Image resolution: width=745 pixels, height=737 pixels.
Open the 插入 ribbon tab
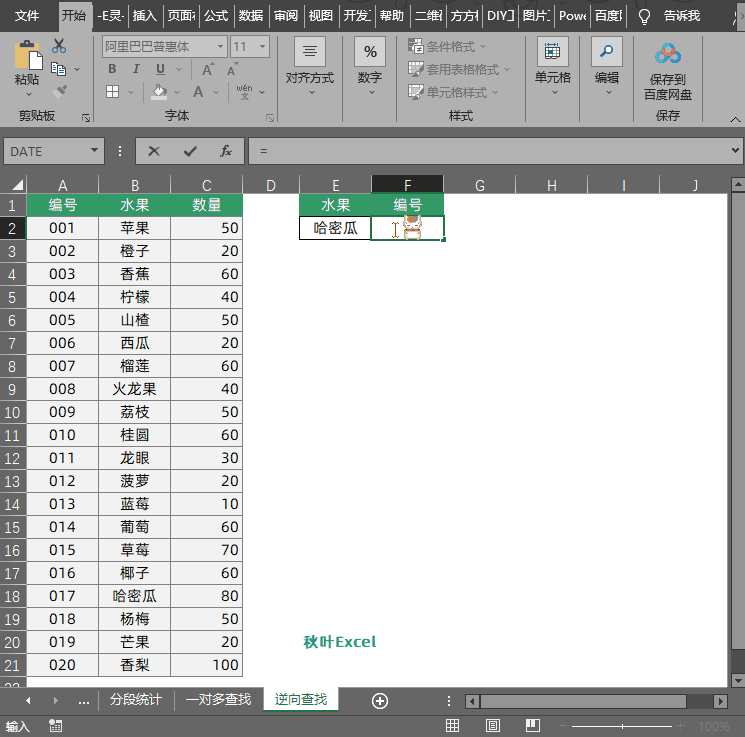click(x=145, y=16)
